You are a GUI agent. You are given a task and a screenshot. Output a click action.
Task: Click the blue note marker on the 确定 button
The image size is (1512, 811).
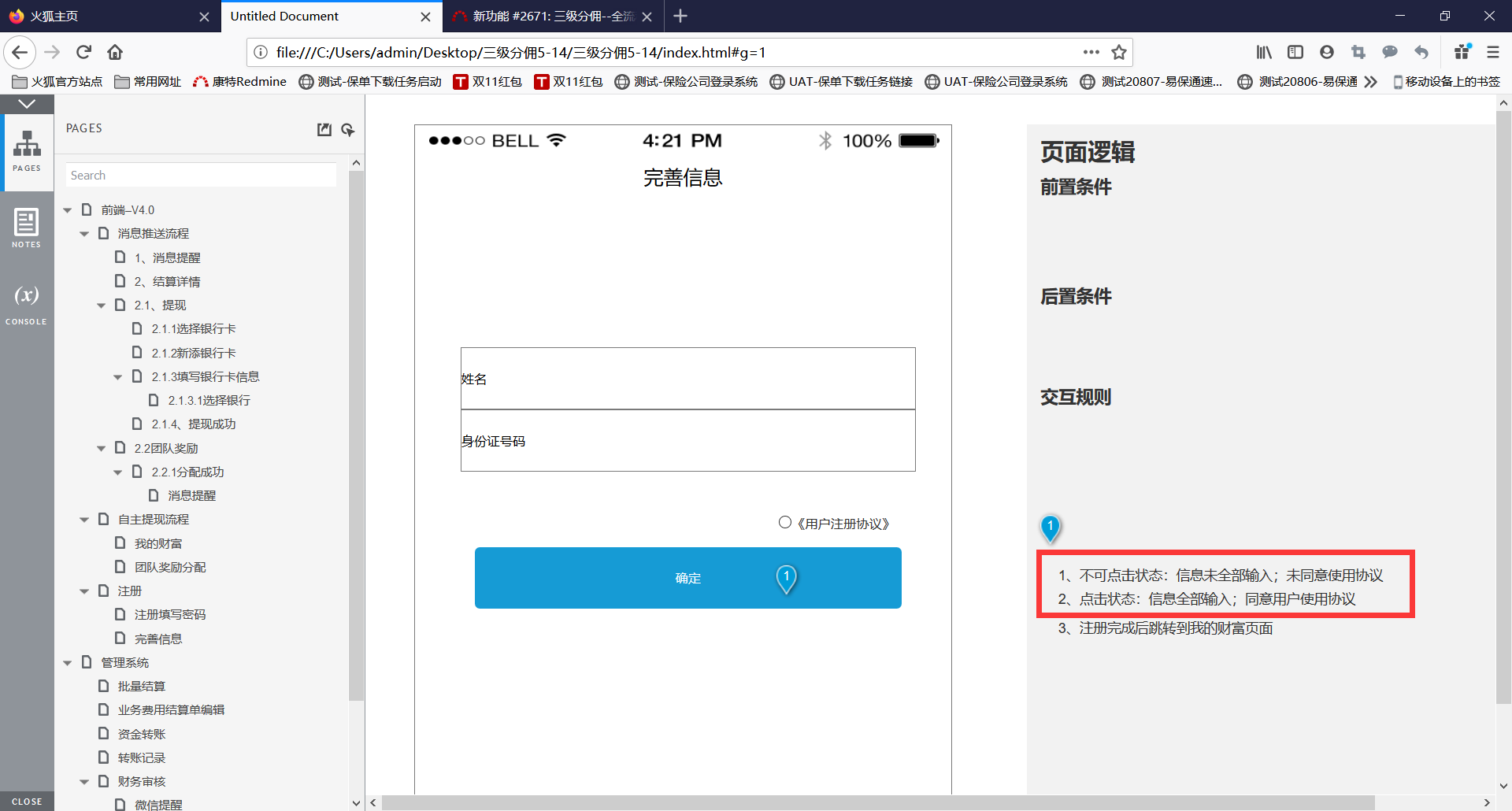click(786, 579)
